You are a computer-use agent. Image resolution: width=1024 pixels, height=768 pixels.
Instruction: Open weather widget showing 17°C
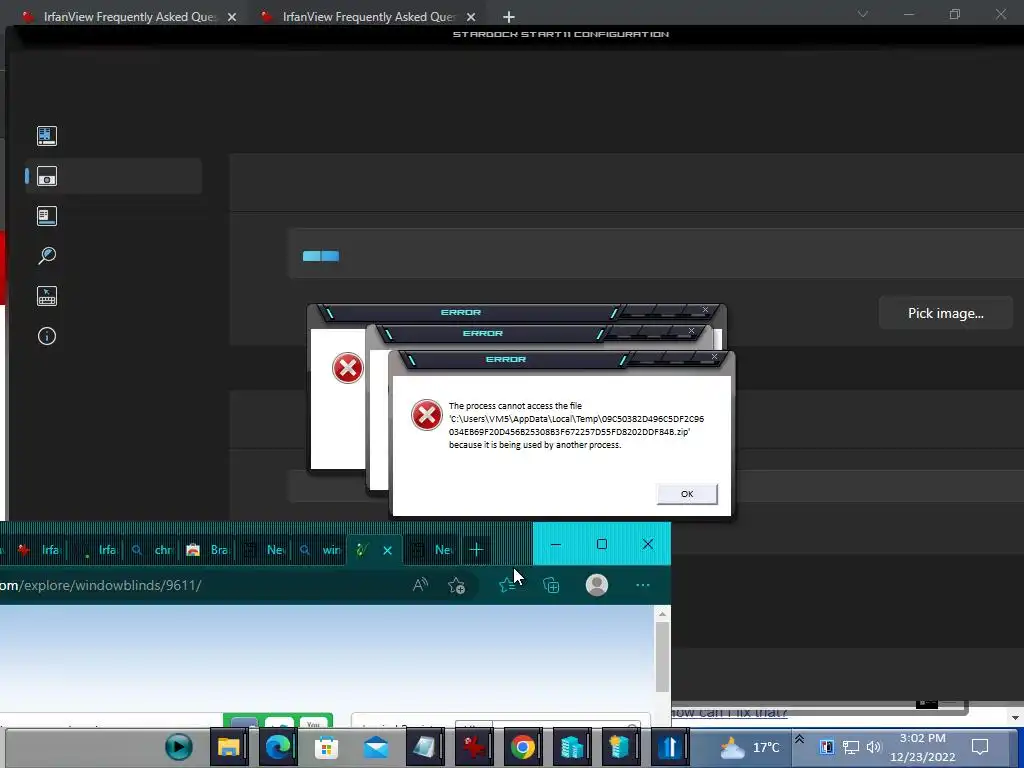point(750,747)
